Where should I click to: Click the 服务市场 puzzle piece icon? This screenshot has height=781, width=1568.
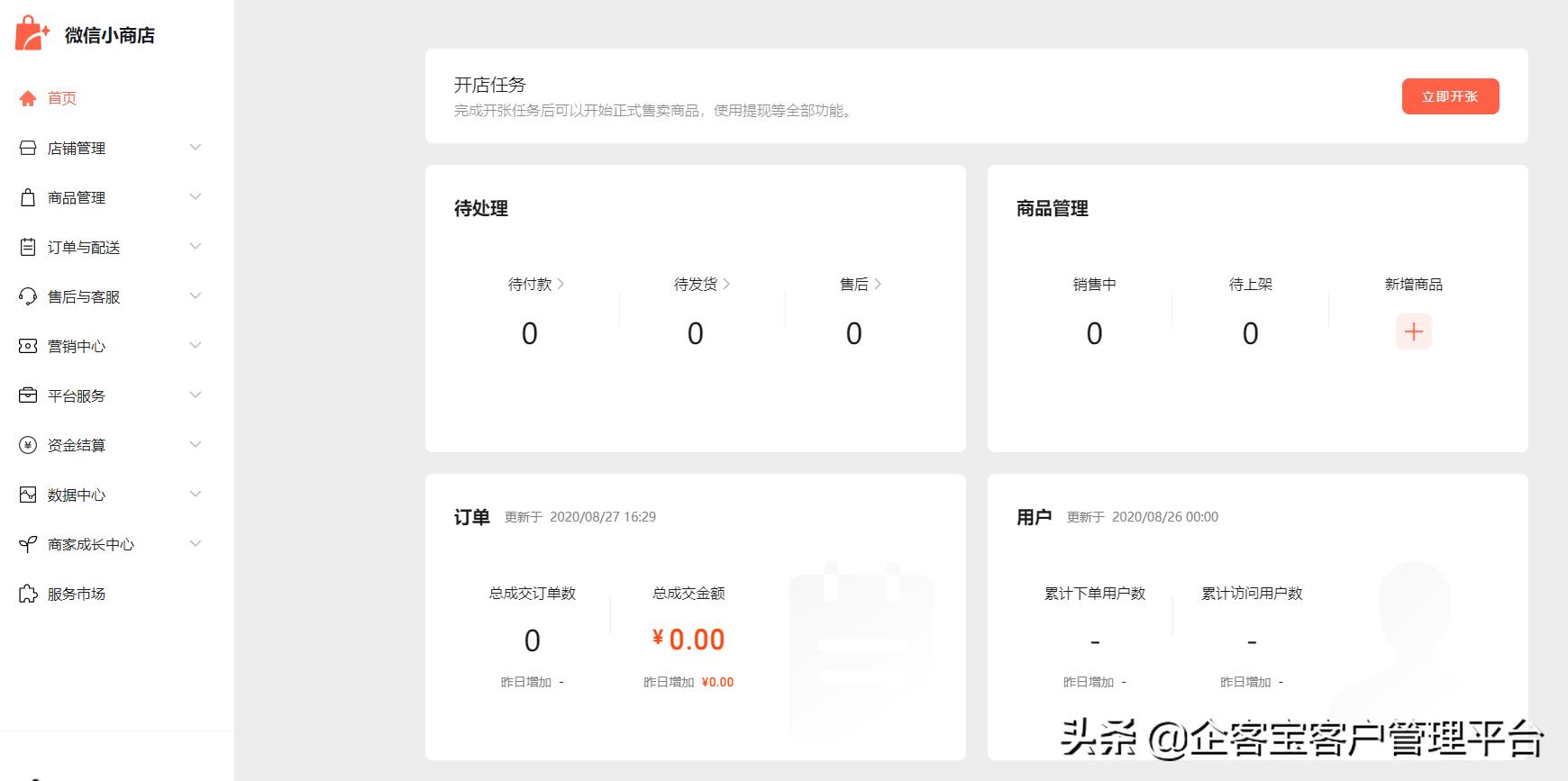(x=28, y=594)
